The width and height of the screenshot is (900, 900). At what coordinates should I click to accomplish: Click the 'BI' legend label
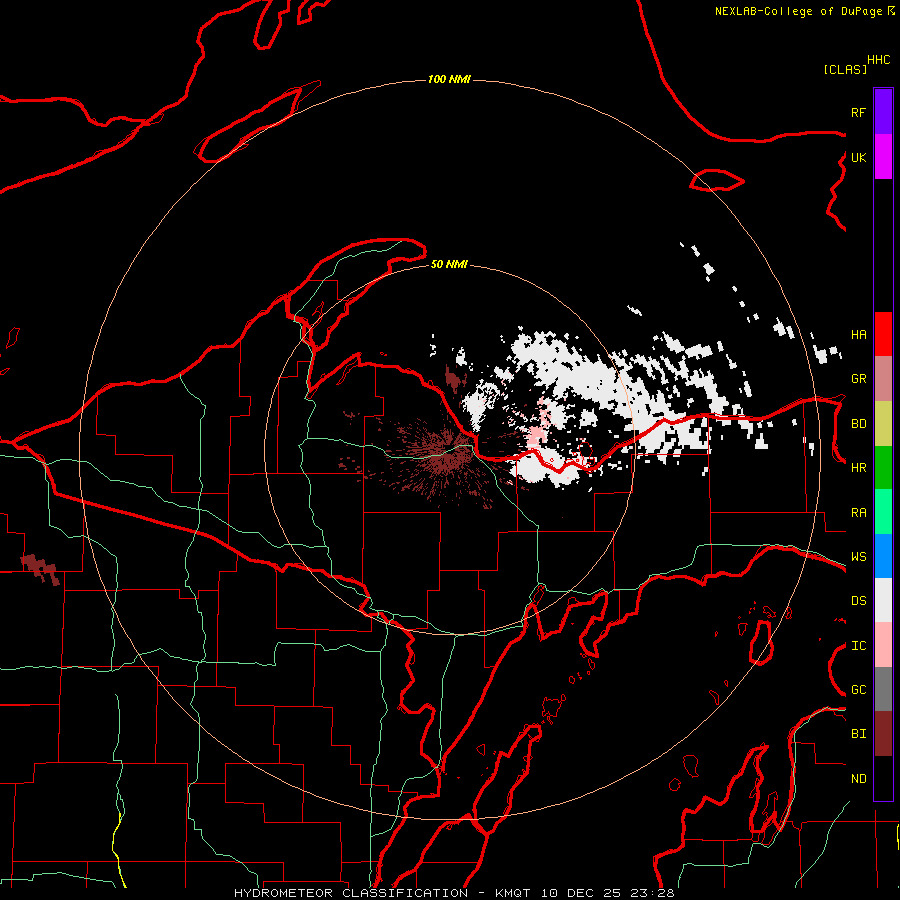[x=858, y=734]
